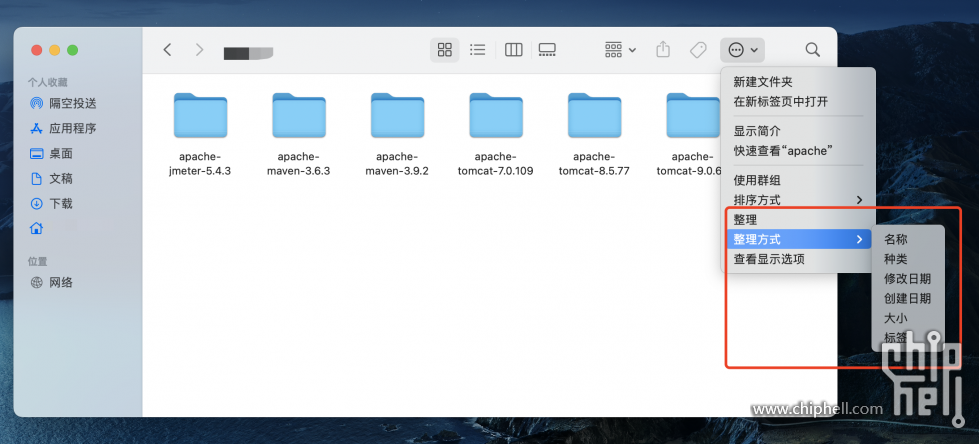The image size is (979, 444).
Task: Go forward with the right chevron
Action: pyautogui.click(x=199, y=50)
